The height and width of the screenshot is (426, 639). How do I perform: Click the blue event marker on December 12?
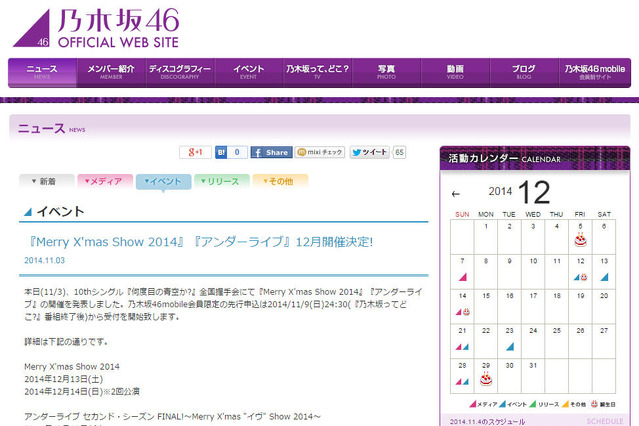[577, 277]
